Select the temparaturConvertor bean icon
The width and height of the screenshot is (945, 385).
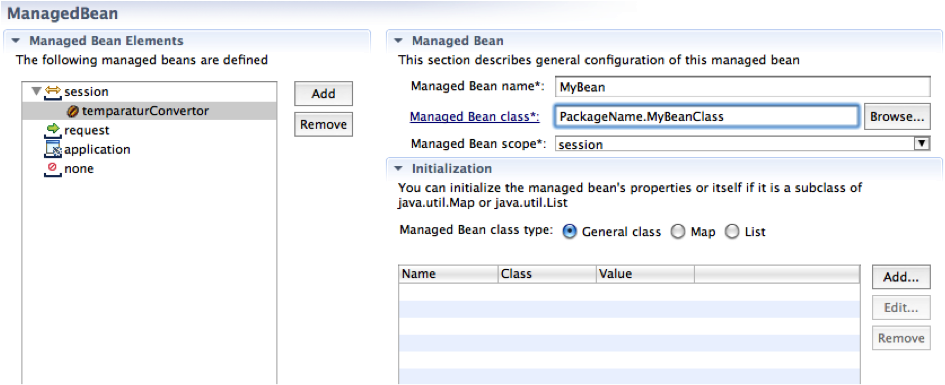[73, 111]
